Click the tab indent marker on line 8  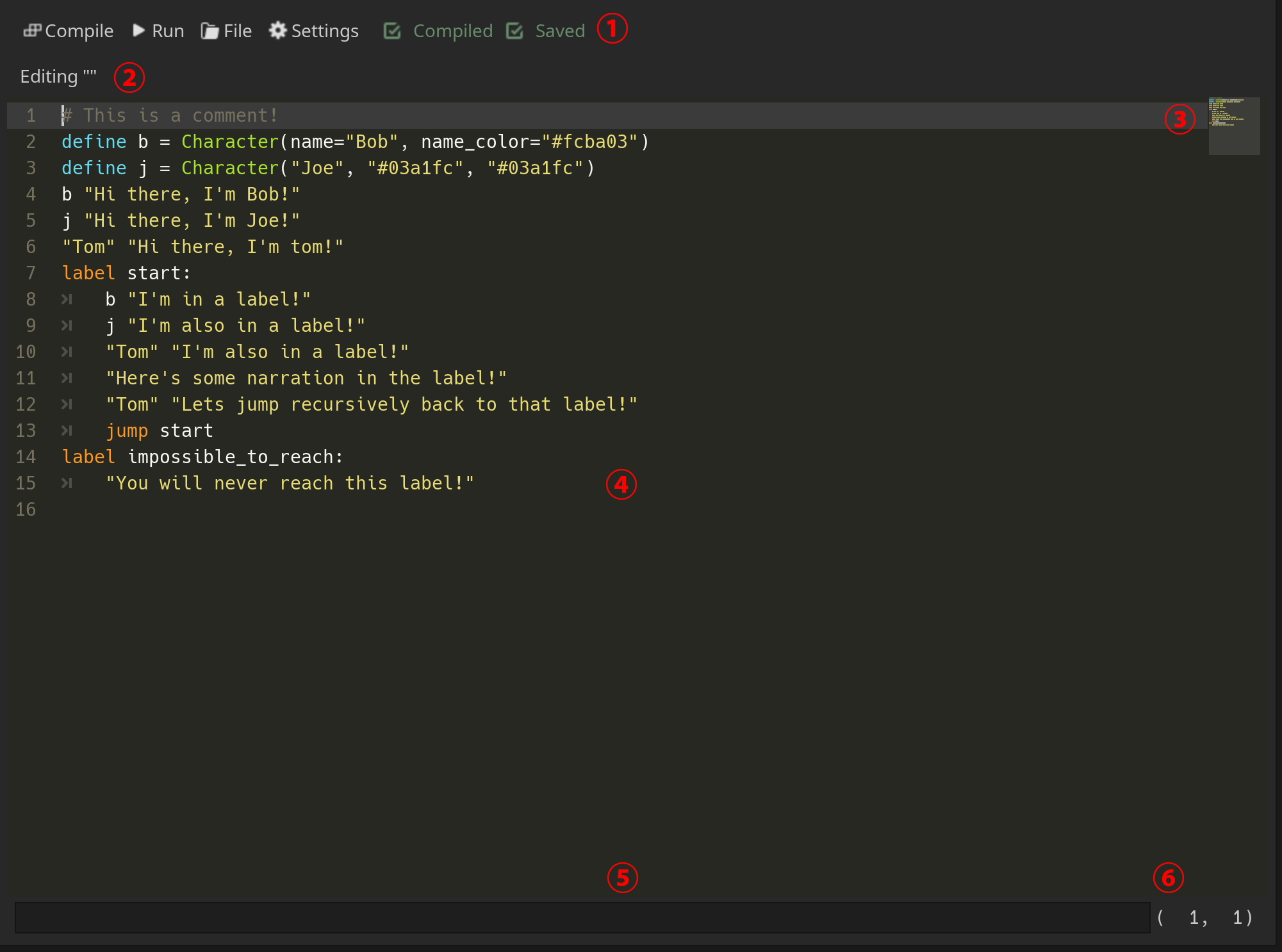[67, 299]
